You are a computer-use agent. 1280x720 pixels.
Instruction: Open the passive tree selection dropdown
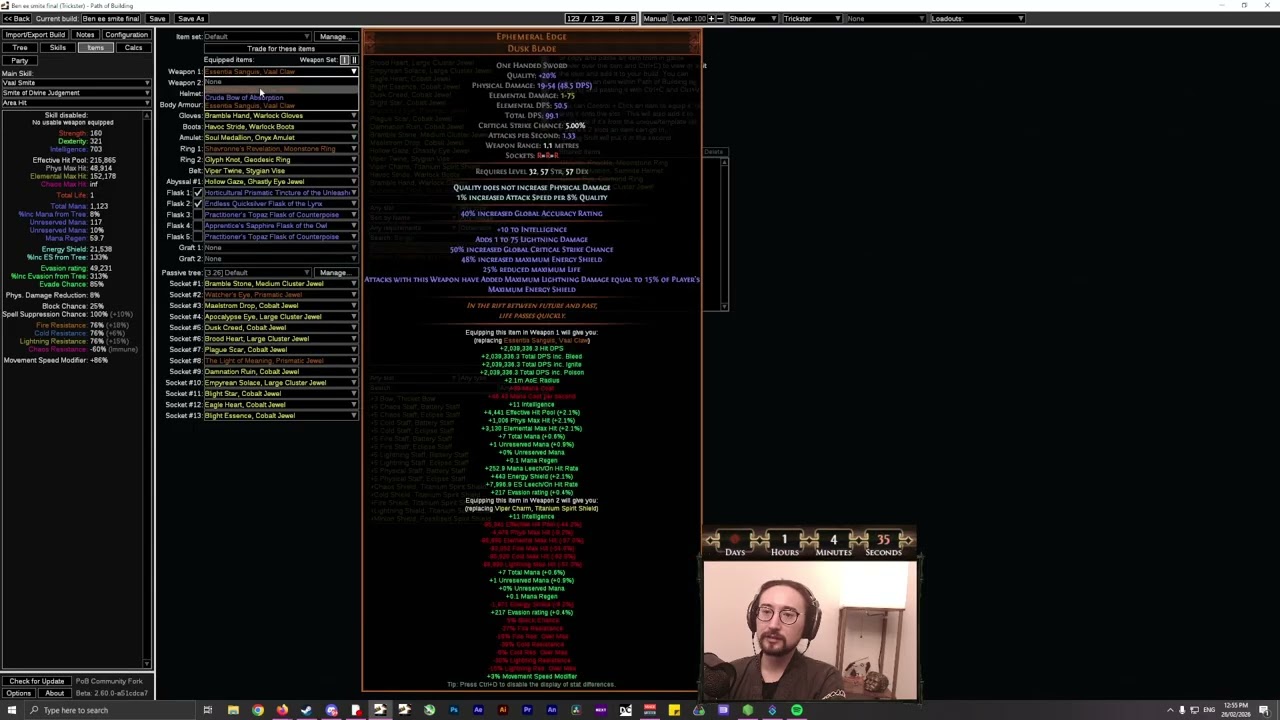point(258,272)
